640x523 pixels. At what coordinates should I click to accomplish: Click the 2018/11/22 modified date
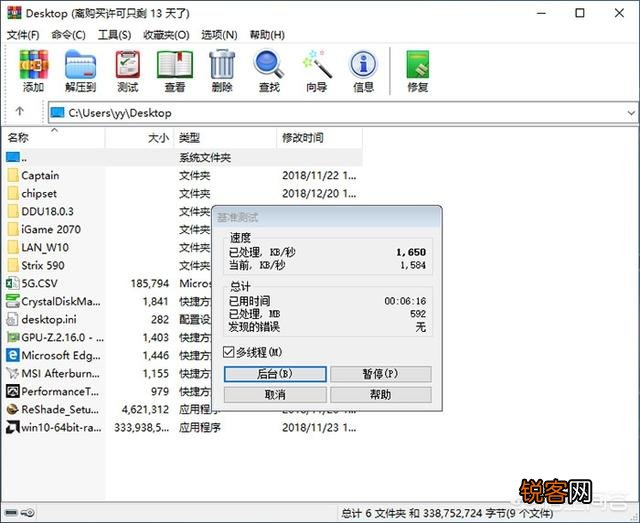(x=319, y=176)
